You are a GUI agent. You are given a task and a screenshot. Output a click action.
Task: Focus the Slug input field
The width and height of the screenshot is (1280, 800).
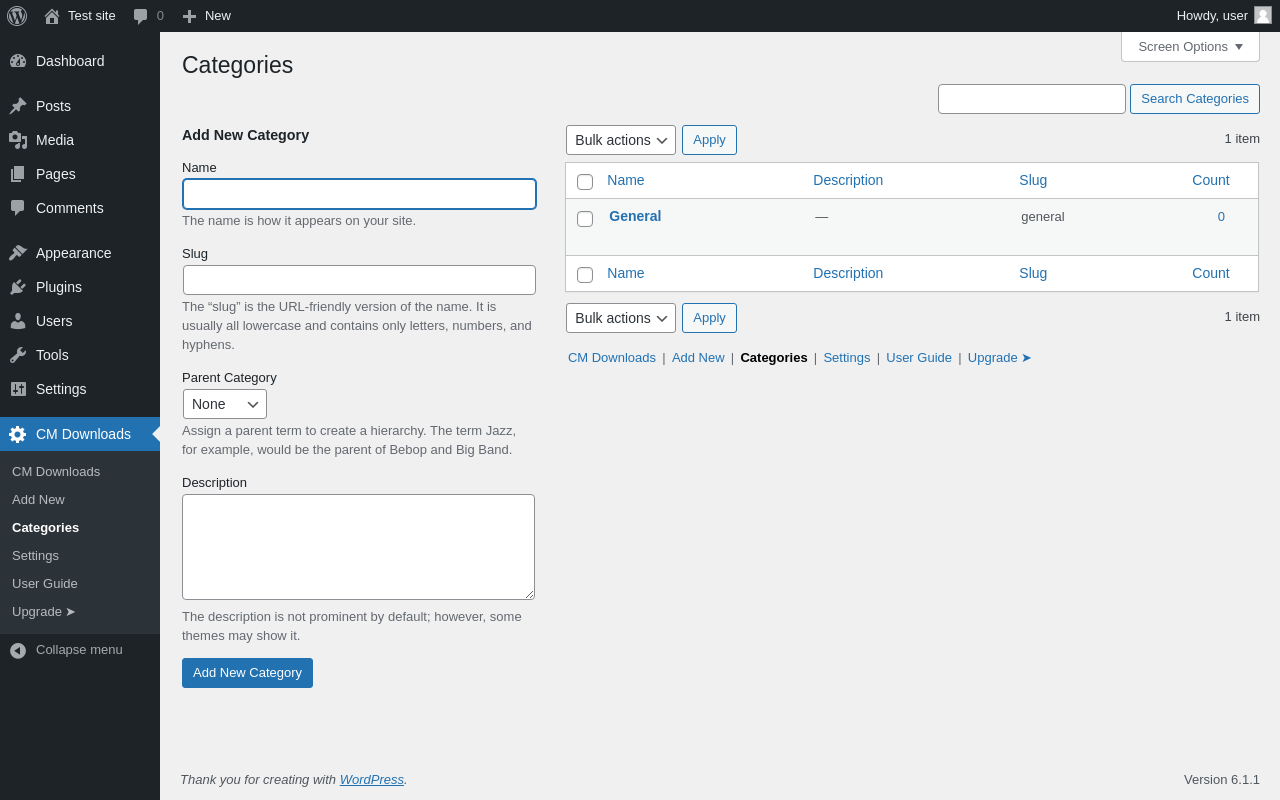pyautogui.click(x=359, y=280)
